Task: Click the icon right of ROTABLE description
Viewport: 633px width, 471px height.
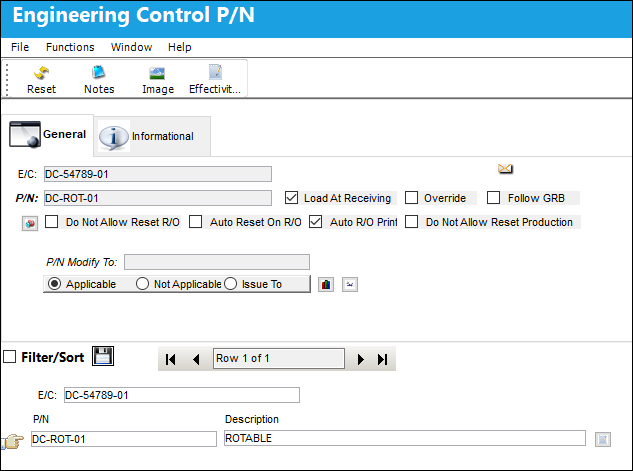Action: [x=603, y=439]
